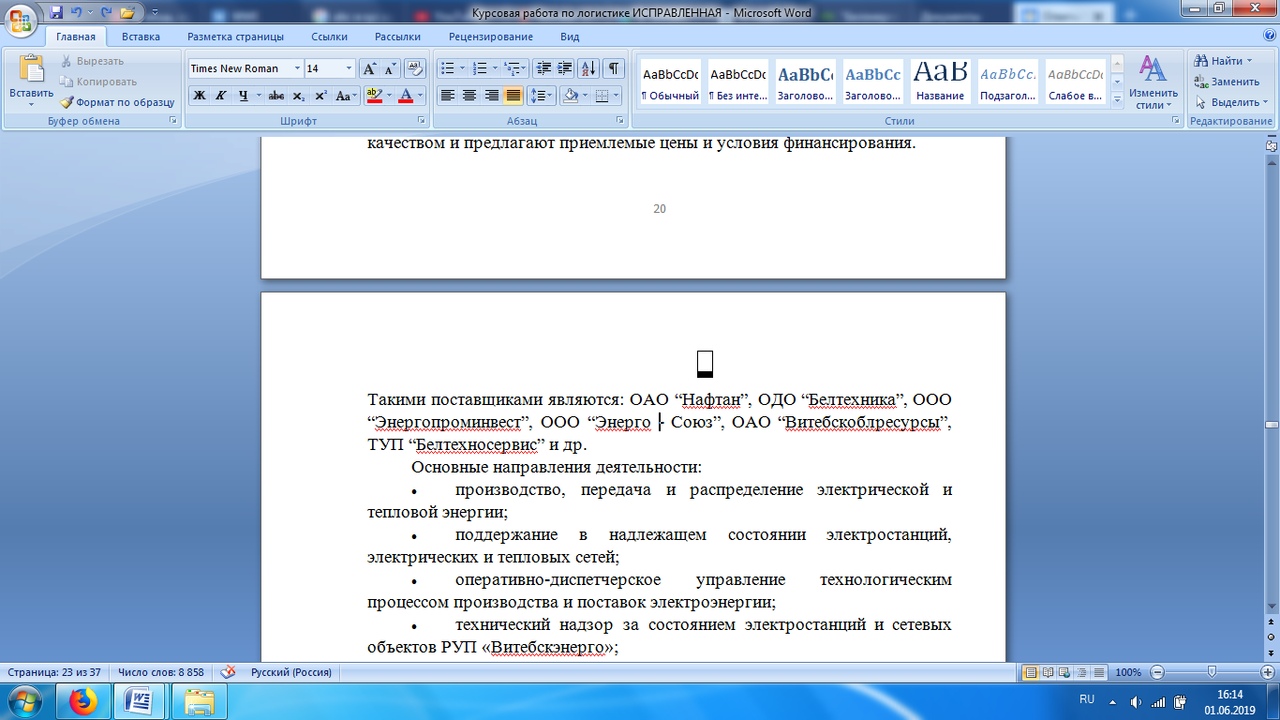Toggle bold (Ж)

click(x=199, y=96)
